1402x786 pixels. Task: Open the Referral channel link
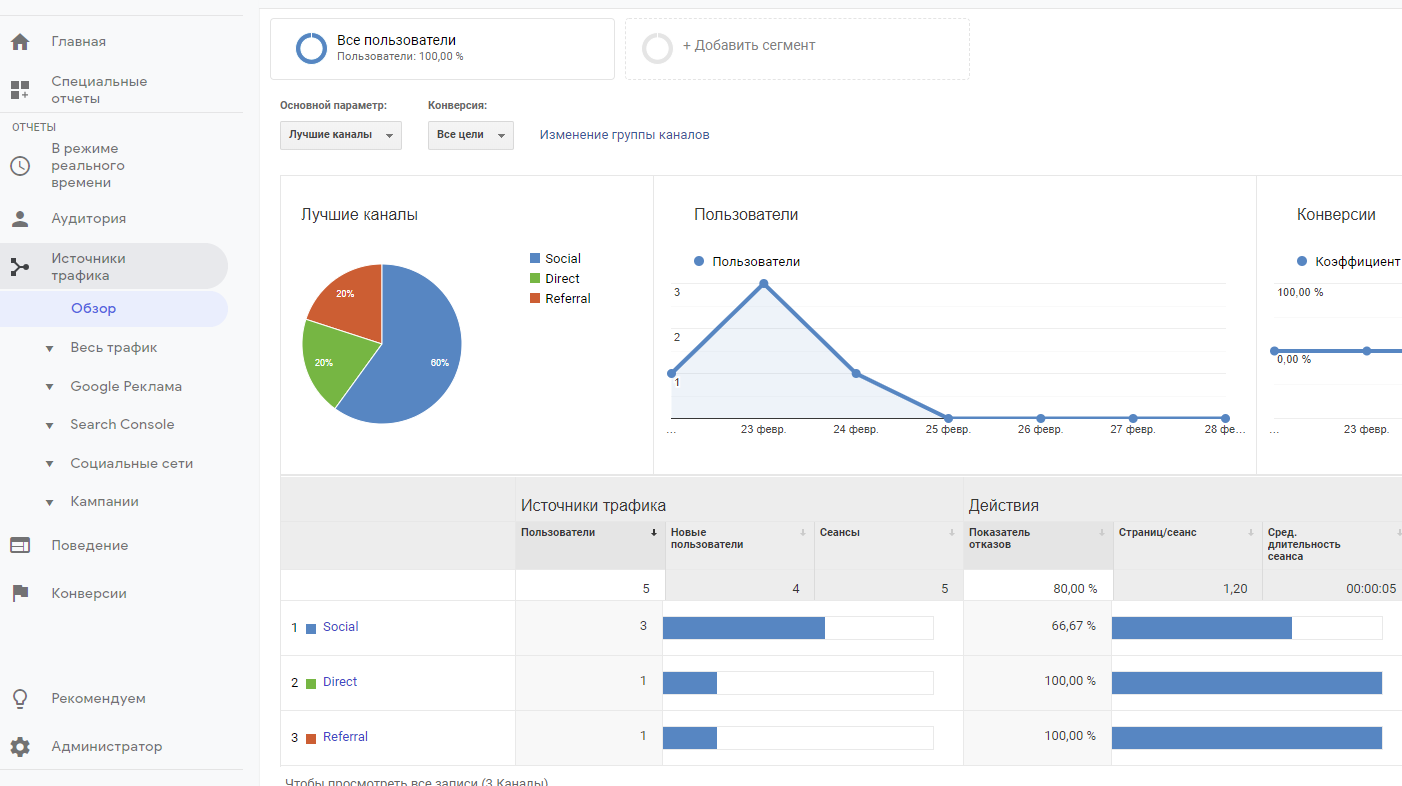345,737
